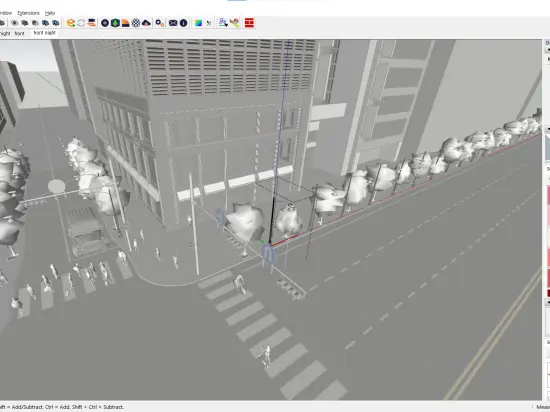Click the round info about icon

[x=183, y=23]
